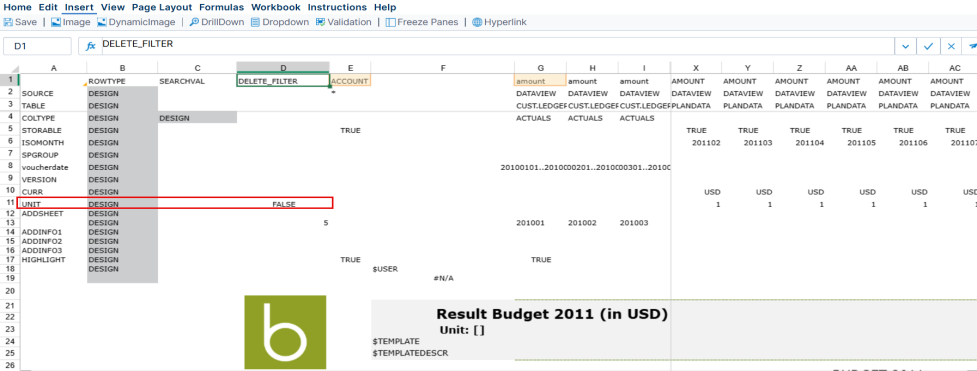Confirm the formula with the checkmark icon

[x=928, y=46]
